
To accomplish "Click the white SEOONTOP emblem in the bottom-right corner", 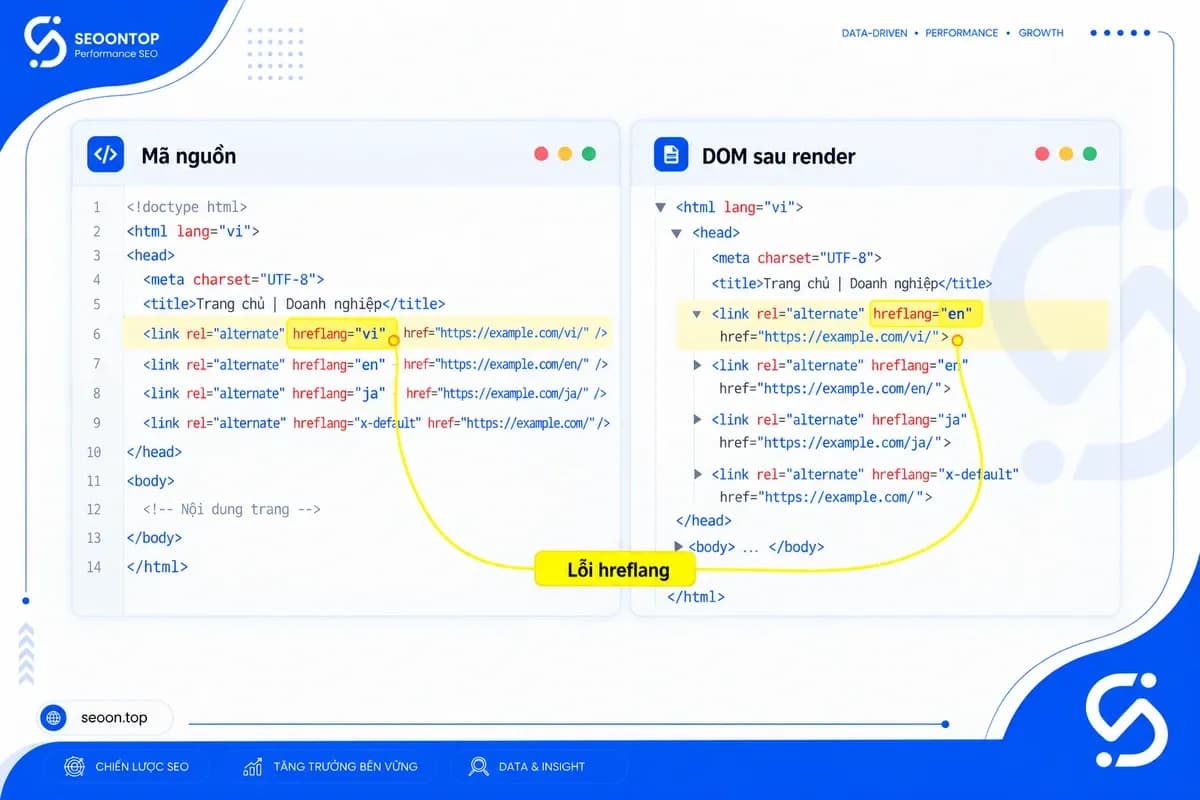I will [x=1126, y=720].
